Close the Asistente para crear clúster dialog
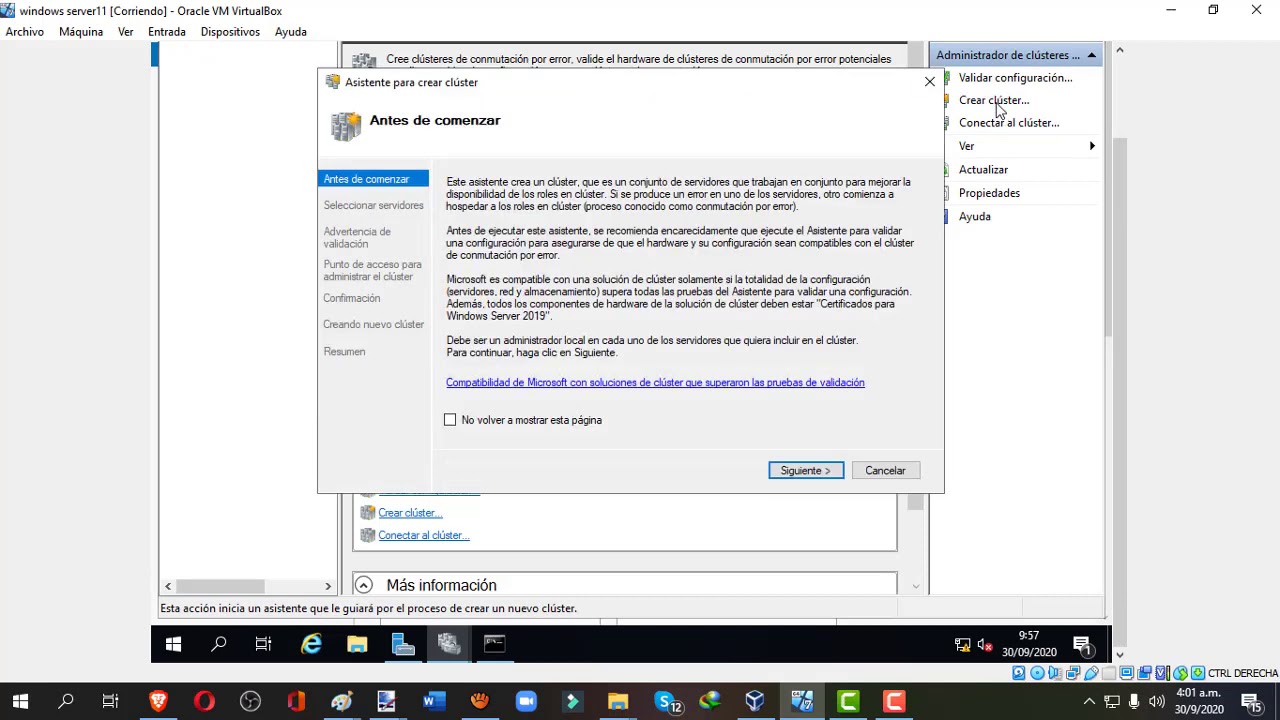Image resolution: width=1280 pixels, height=720 pixels. click(x=930, y=82)
